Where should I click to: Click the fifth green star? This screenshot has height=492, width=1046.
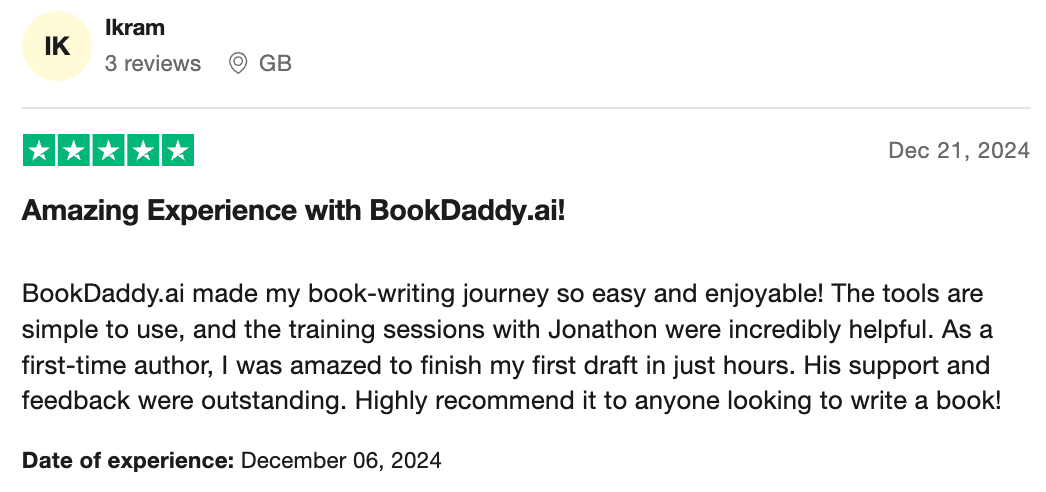point(177,151)
